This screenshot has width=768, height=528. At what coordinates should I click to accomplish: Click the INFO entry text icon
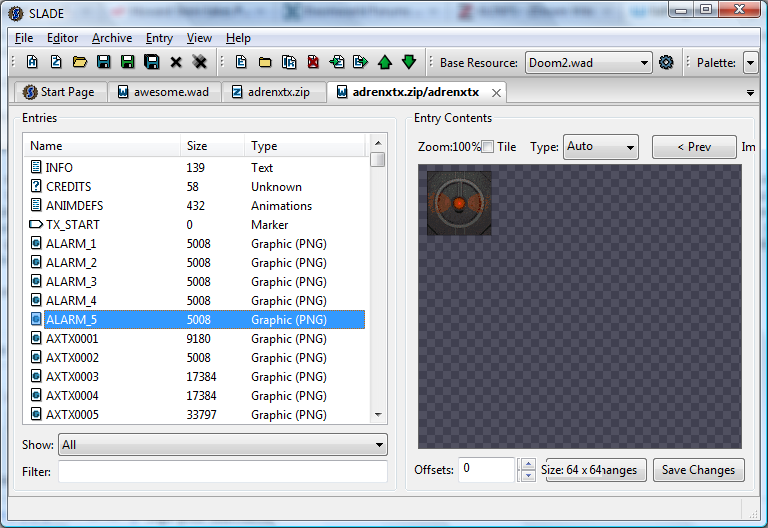point(36,167)
